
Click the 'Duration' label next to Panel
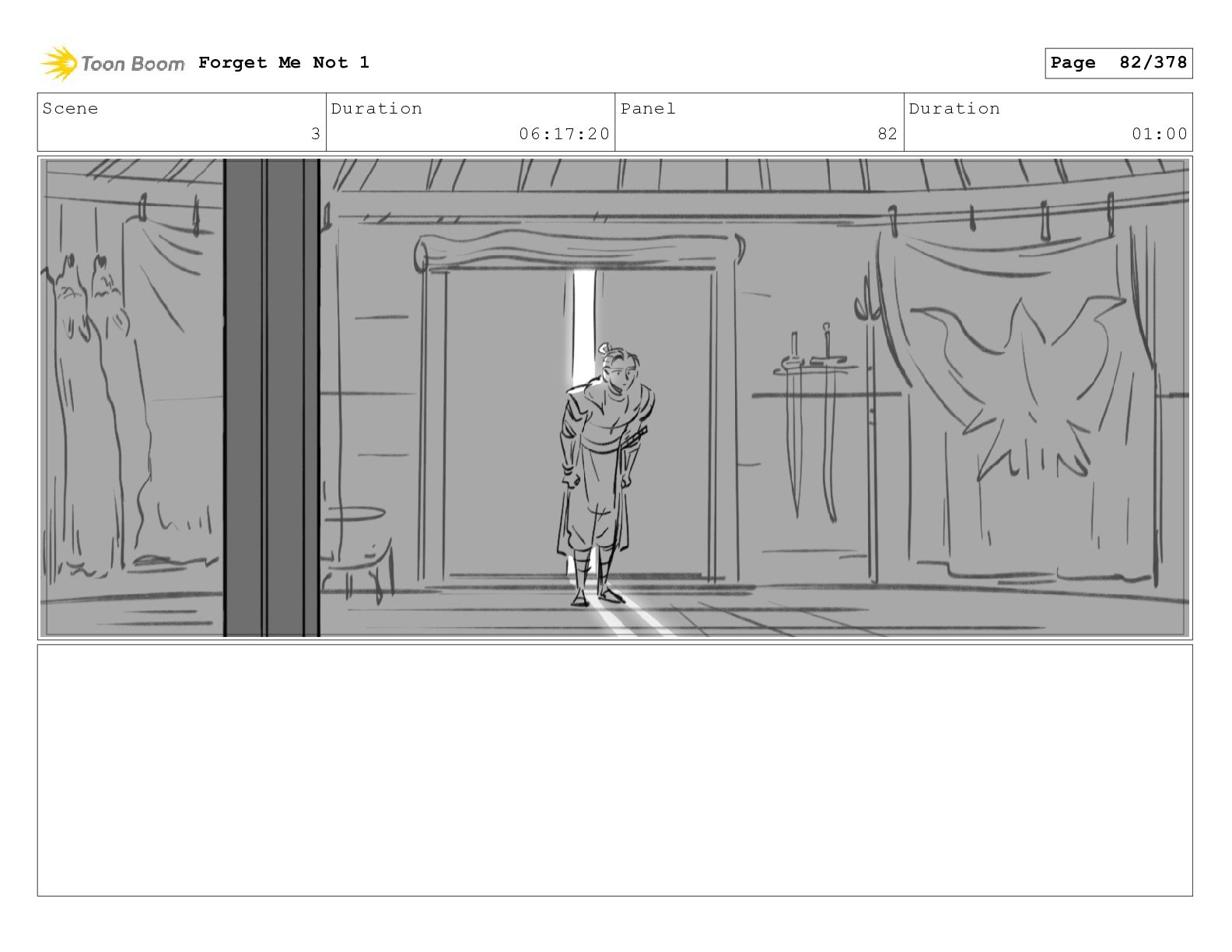[x=954, y=109]
